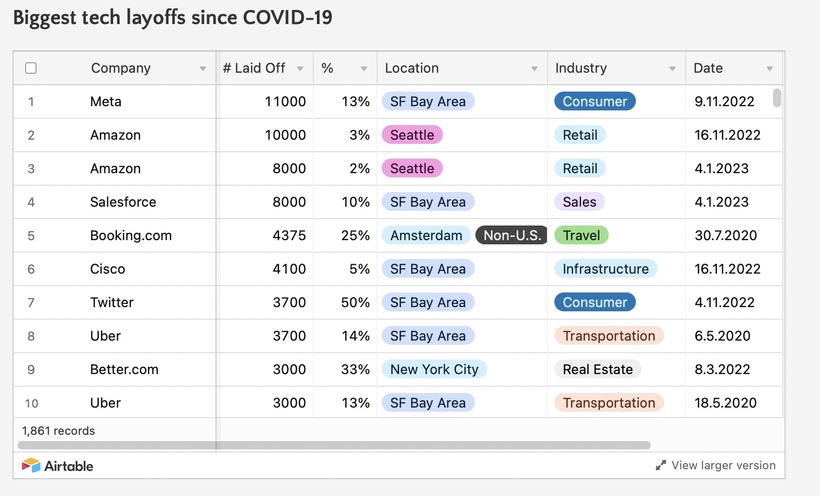820x496 pixels.
Task: Click the Non-U.S. tag
Action: point(511,235)
